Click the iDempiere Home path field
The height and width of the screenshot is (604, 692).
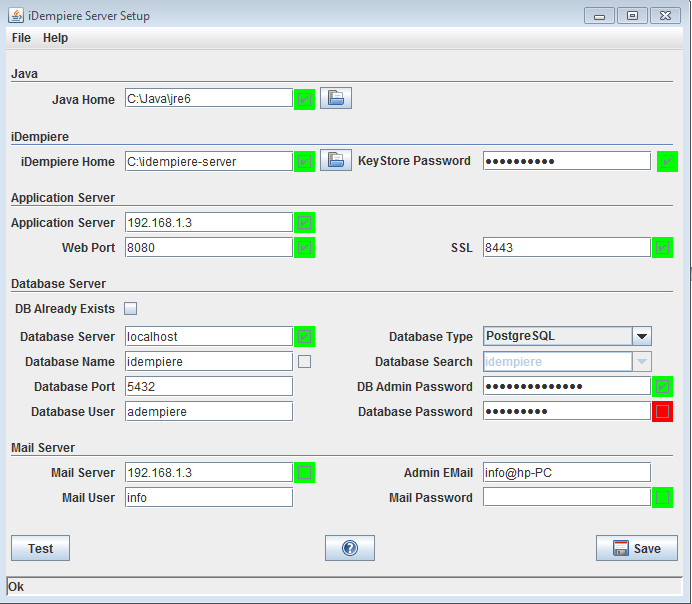pyautogui.click(x=209, y=161)
